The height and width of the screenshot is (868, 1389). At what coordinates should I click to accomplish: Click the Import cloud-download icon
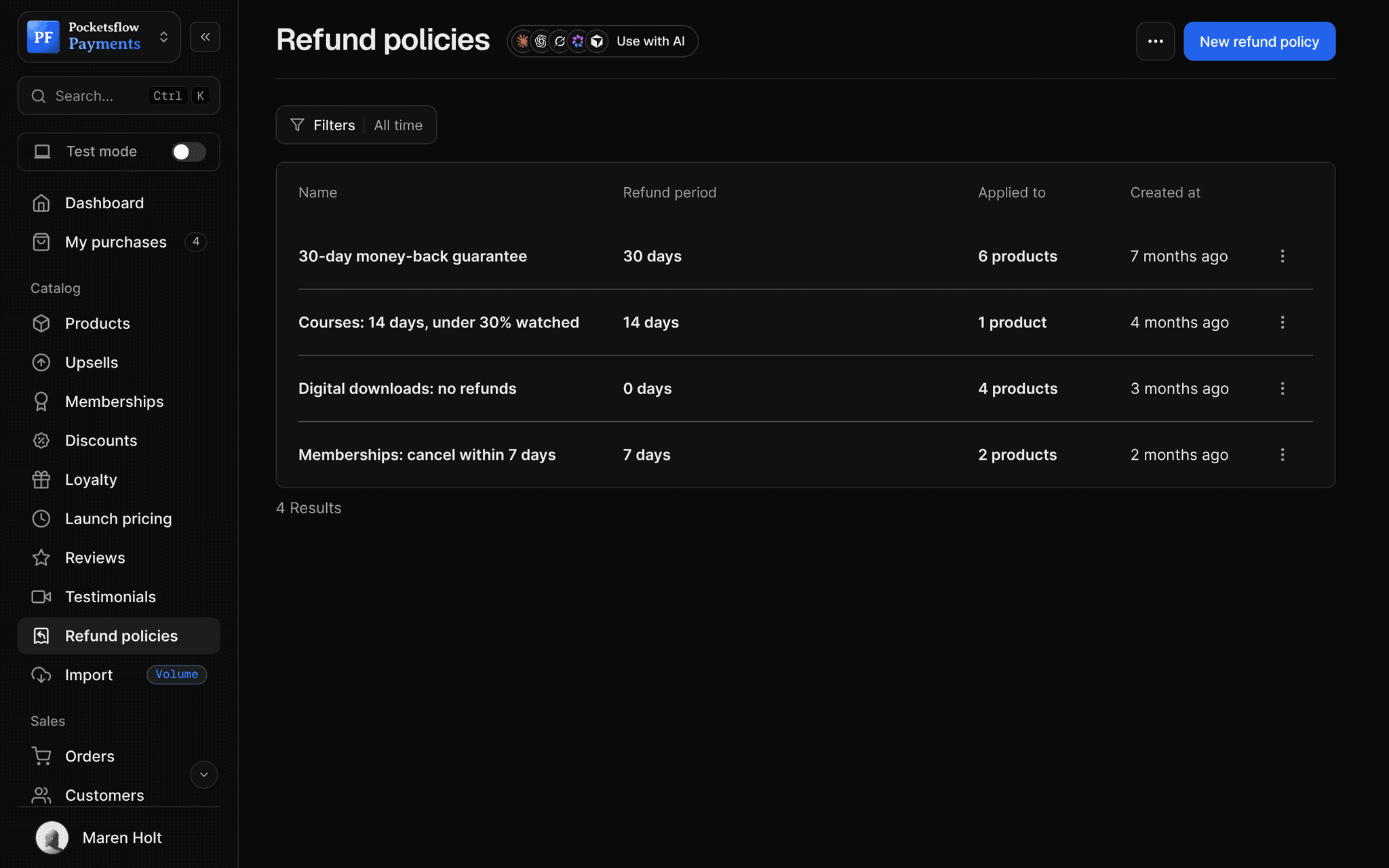pyautogui.click(x=41, y=675)
